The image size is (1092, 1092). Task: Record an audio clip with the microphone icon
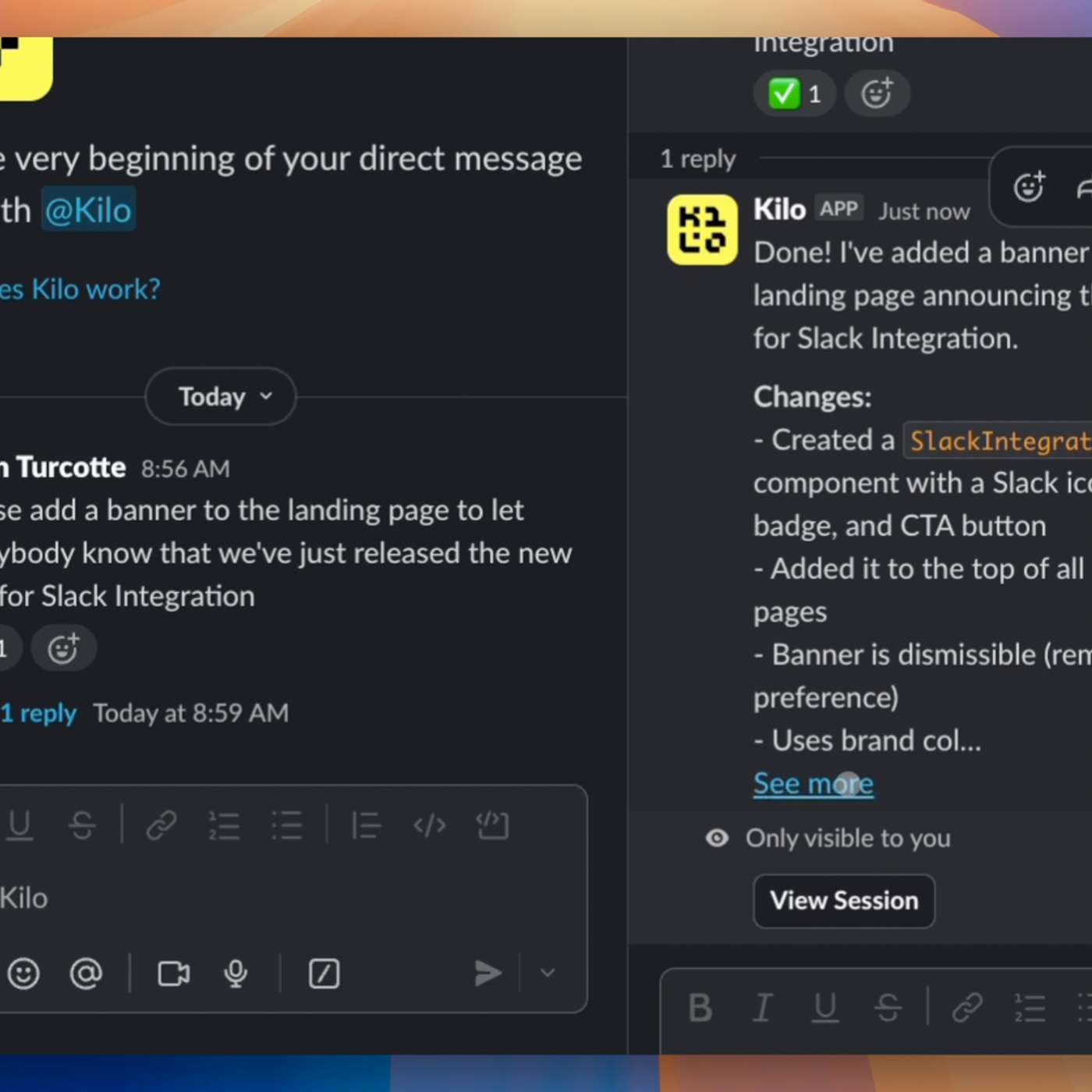236,973
